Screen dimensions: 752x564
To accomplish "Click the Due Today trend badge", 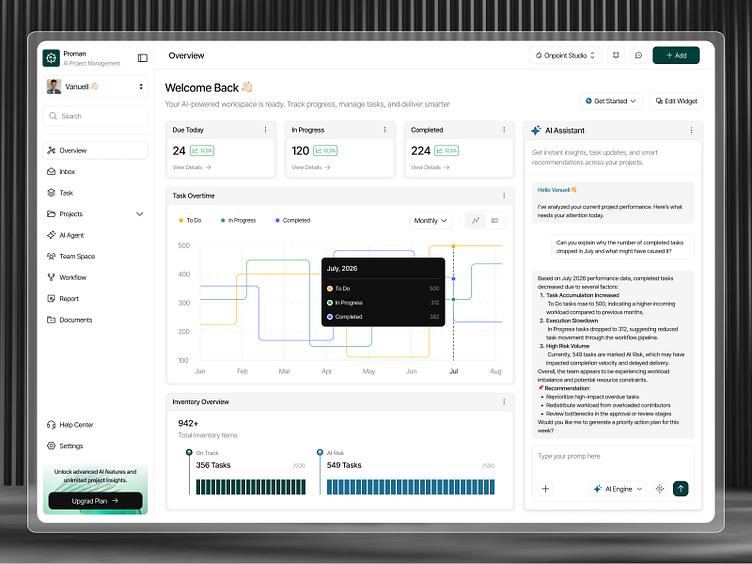I will (202, 151).
